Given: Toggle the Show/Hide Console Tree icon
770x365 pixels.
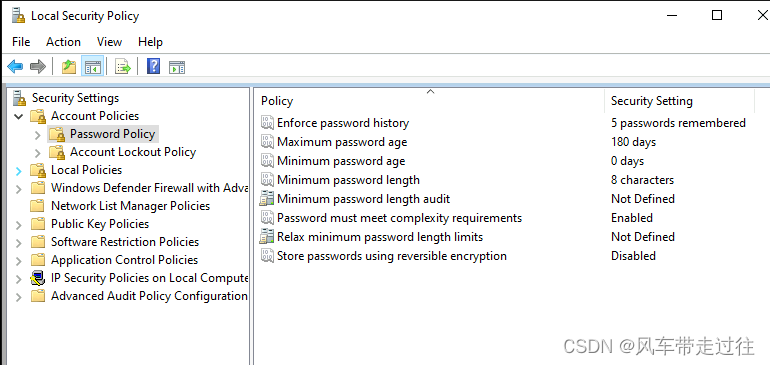Looking at the screenshot, I should 92,66.
